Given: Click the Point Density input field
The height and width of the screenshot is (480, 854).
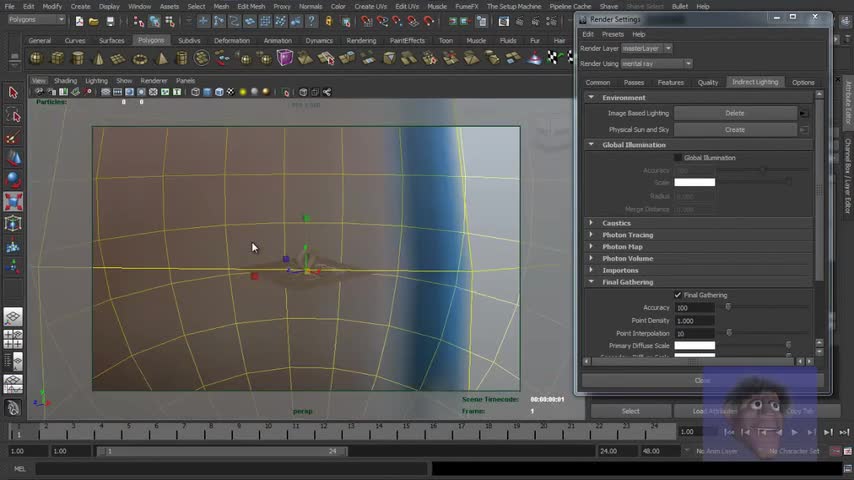Looking at the screenshot, I should (x=694, y=320).
